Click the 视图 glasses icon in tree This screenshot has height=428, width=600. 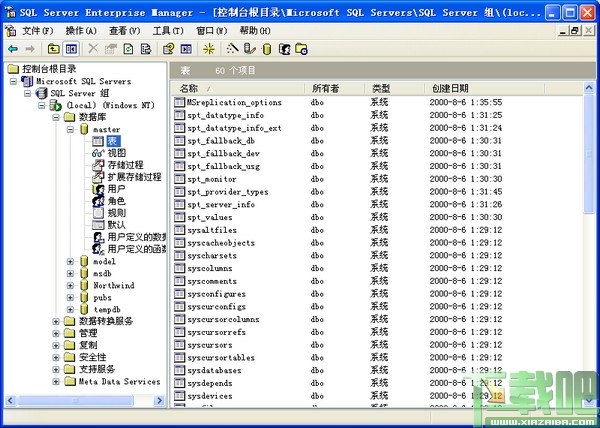98,153
